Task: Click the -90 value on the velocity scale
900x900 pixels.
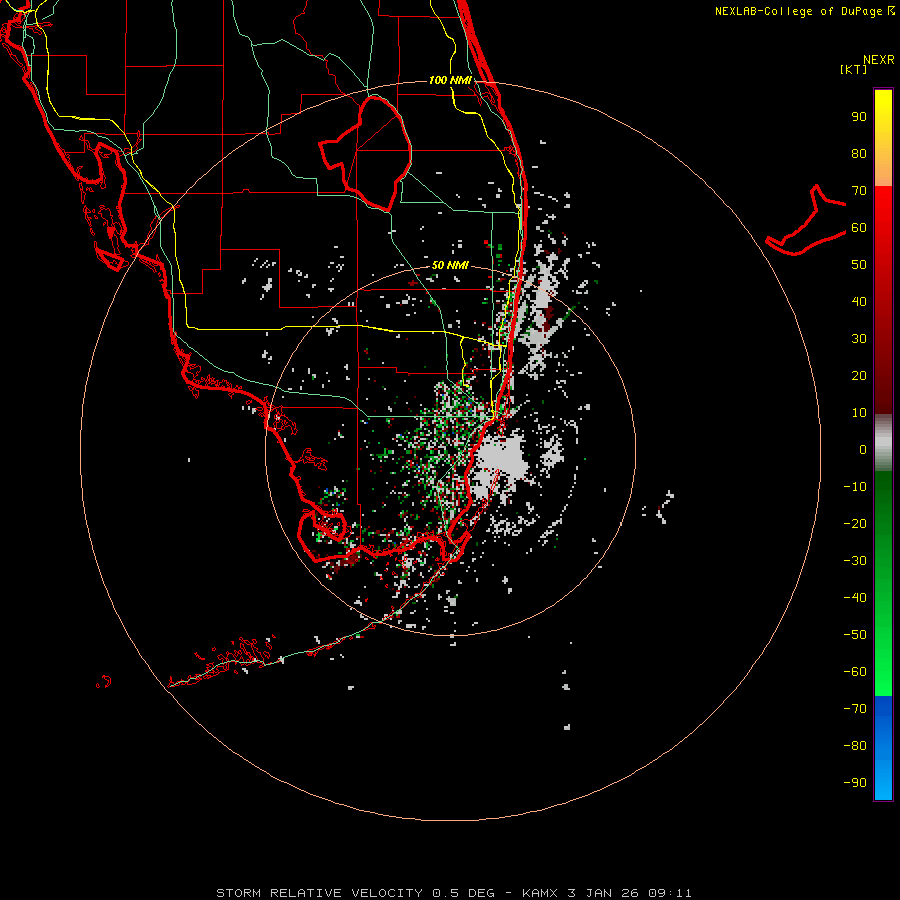Action: pos(855,783)
